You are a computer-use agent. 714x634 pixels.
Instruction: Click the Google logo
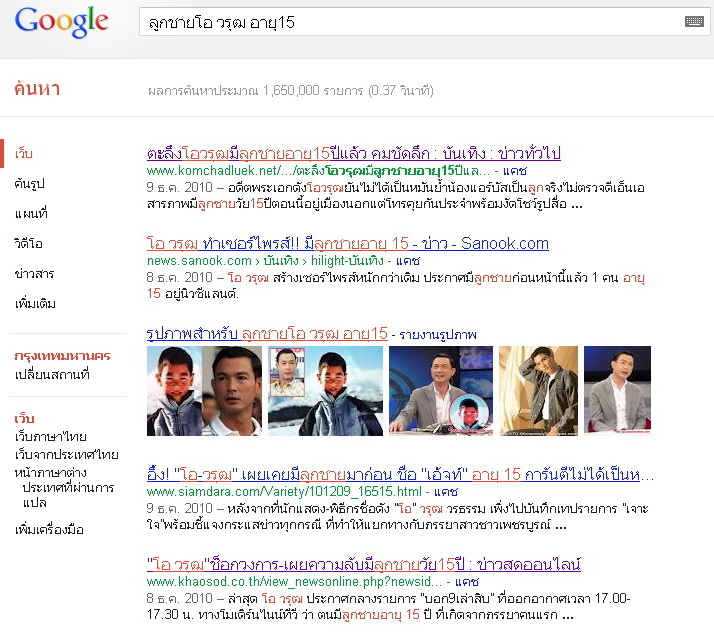pos(61,21)
